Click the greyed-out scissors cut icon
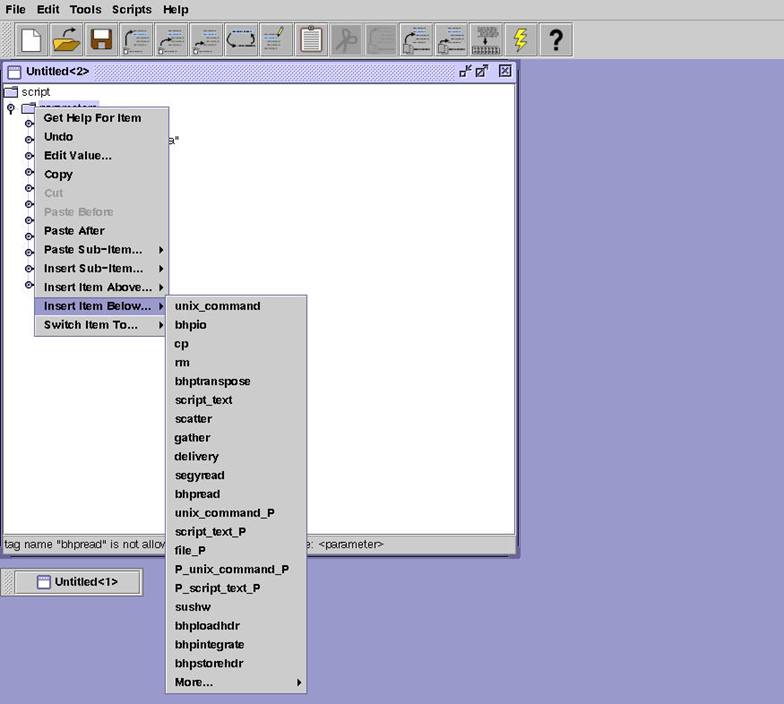Viewport: 784px width, 704px height. (346, 40)
